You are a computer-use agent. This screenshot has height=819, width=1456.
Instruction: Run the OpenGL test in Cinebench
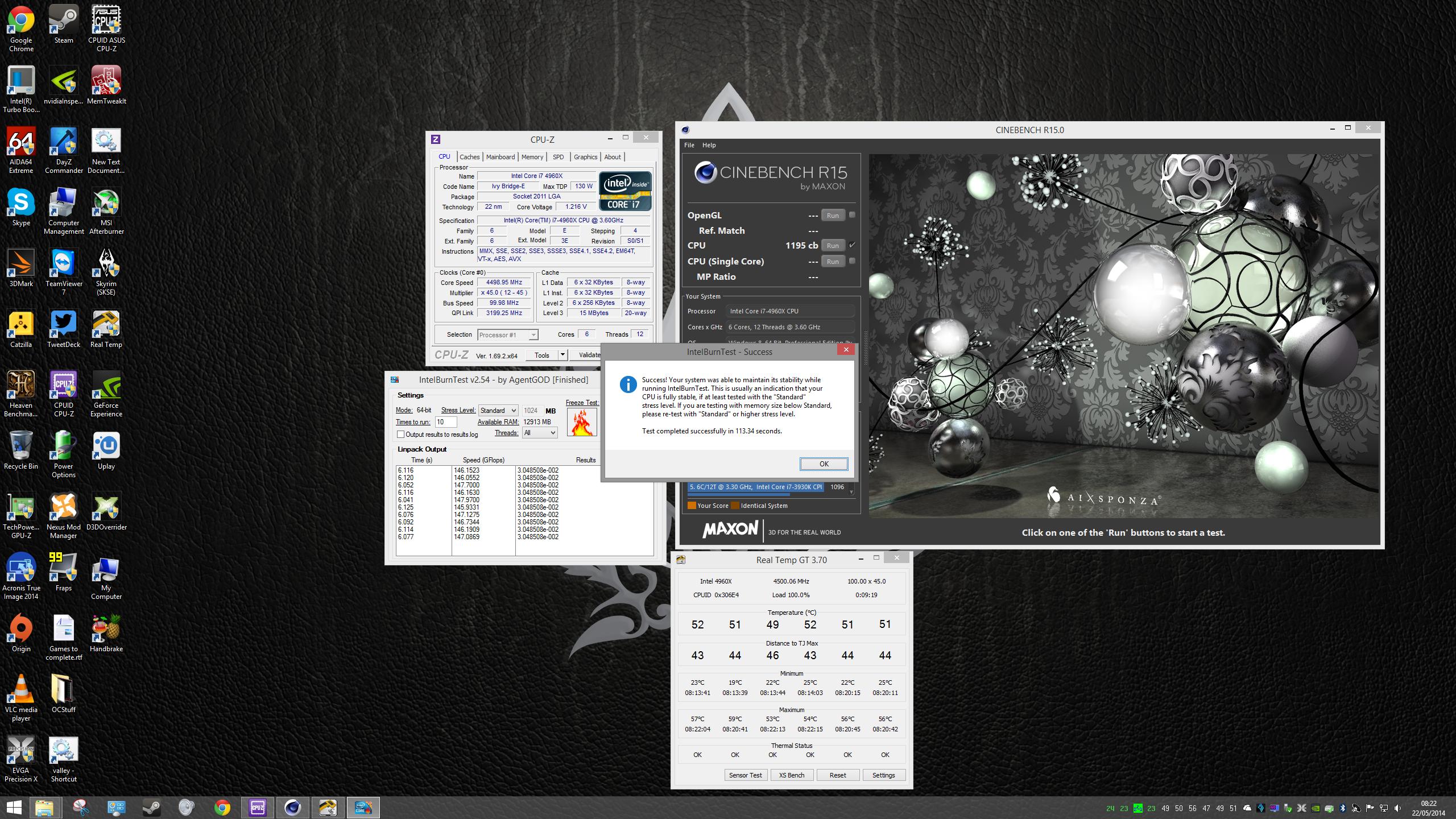pos(833,216)
